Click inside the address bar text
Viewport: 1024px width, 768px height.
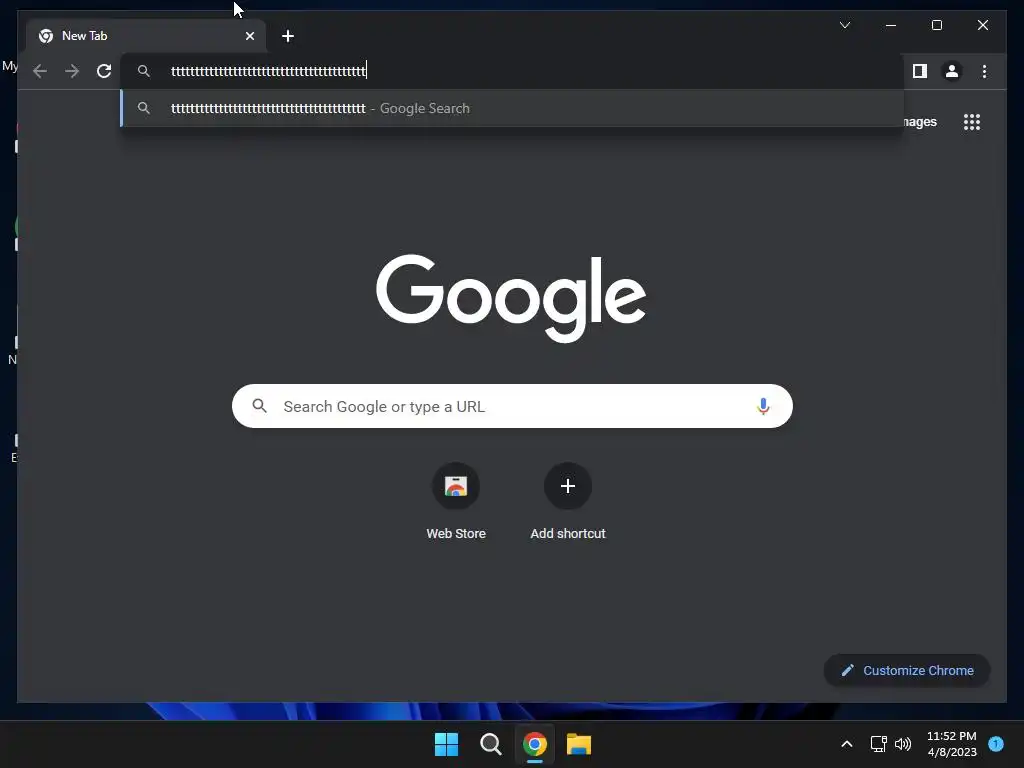(268, 71)
